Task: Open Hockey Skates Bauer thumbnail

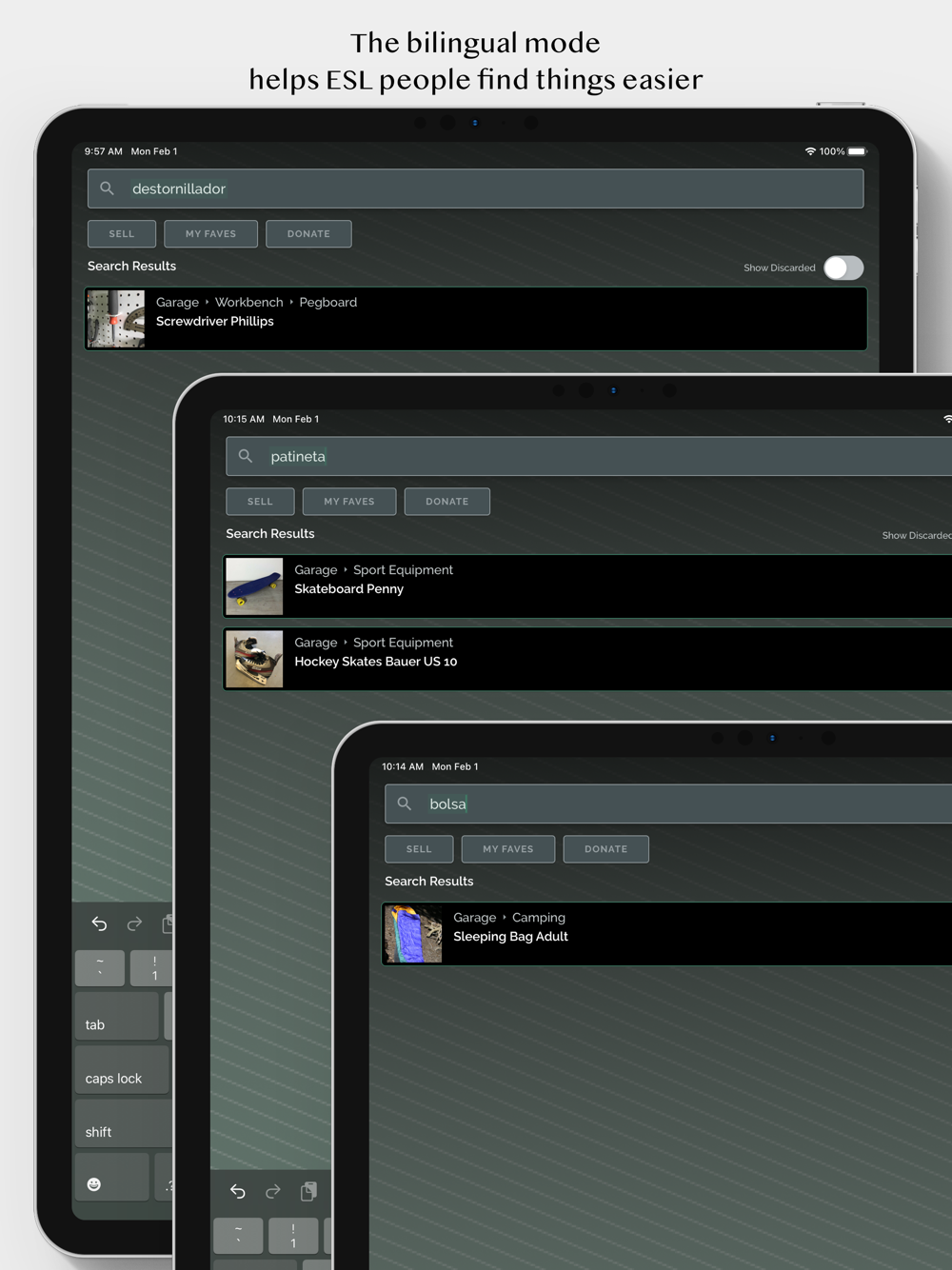Action: [x=254, y=659]
